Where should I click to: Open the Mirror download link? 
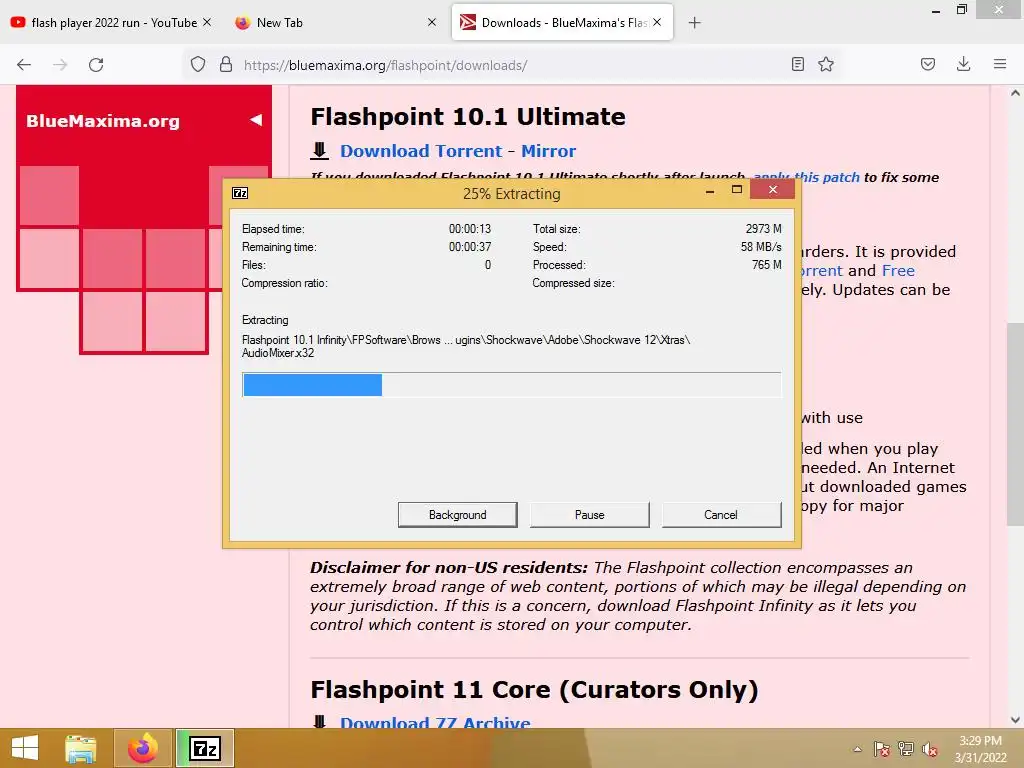(x=549, y=151)
